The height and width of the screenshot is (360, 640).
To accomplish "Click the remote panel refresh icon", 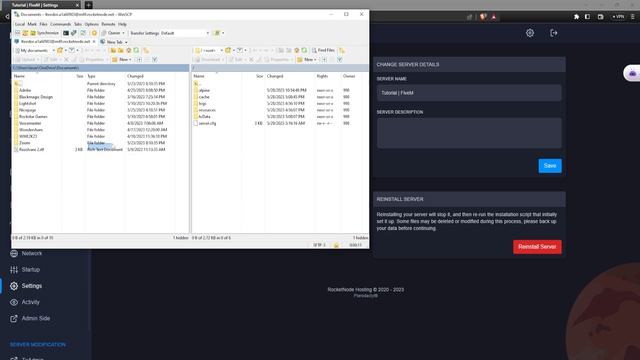I will 304,51.
